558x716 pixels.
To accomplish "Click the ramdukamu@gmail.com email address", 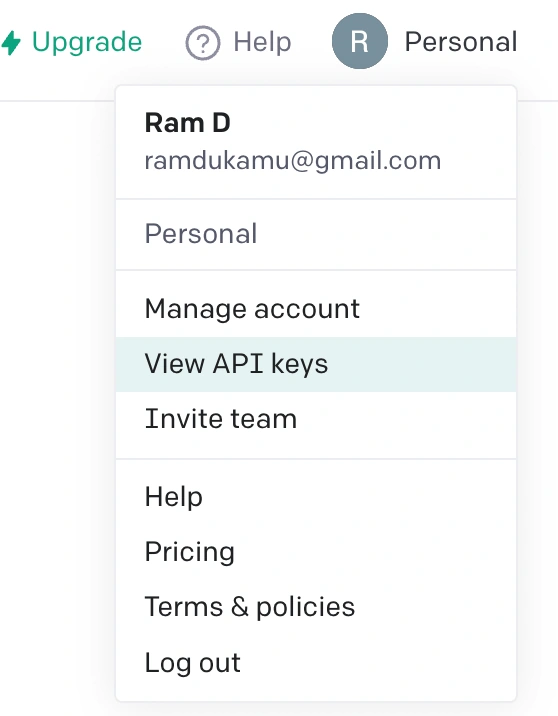I will [293, 161].
